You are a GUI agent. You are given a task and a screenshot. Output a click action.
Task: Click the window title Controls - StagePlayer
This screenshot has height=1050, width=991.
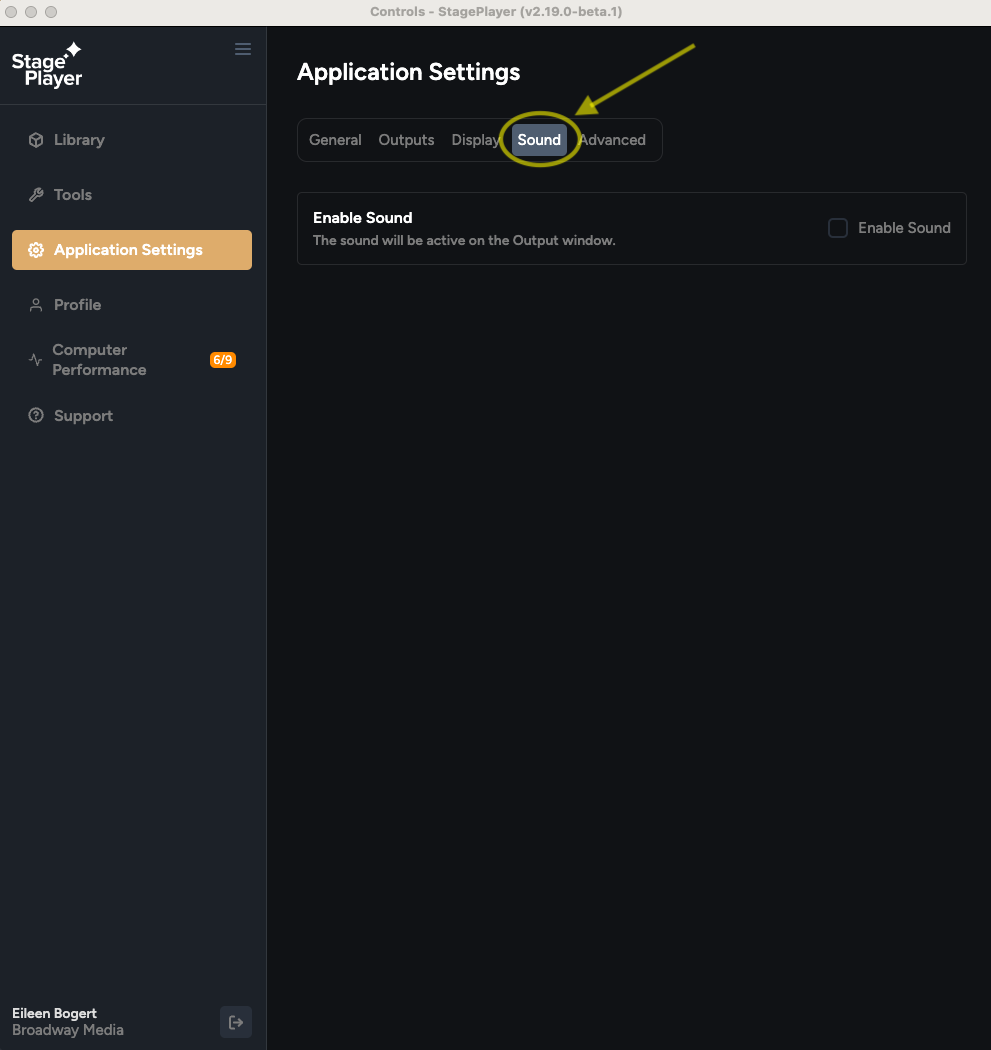tap(496, 12)
